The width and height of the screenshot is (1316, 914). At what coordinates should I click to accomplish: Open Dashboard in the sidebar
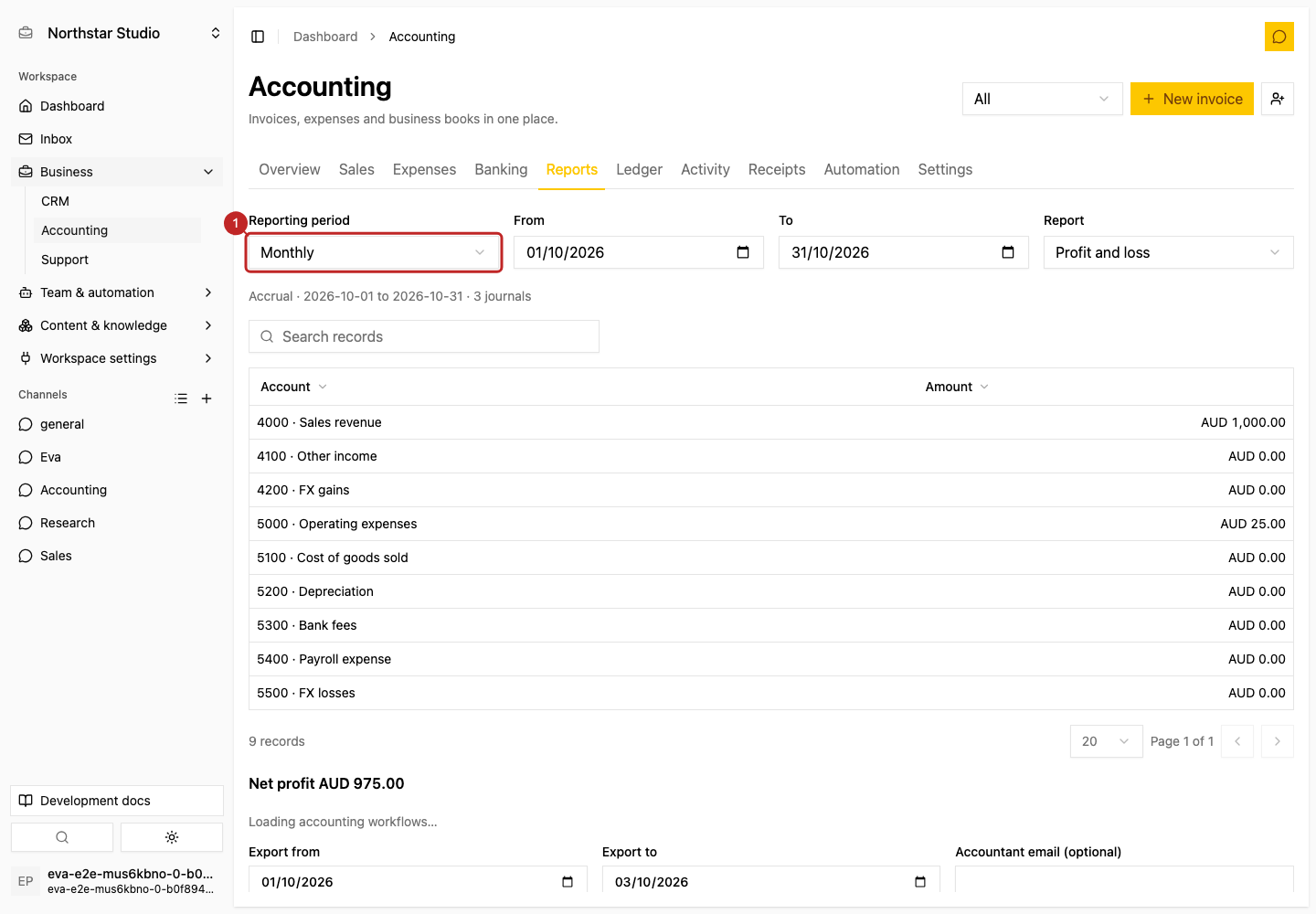tap(117, 106)
